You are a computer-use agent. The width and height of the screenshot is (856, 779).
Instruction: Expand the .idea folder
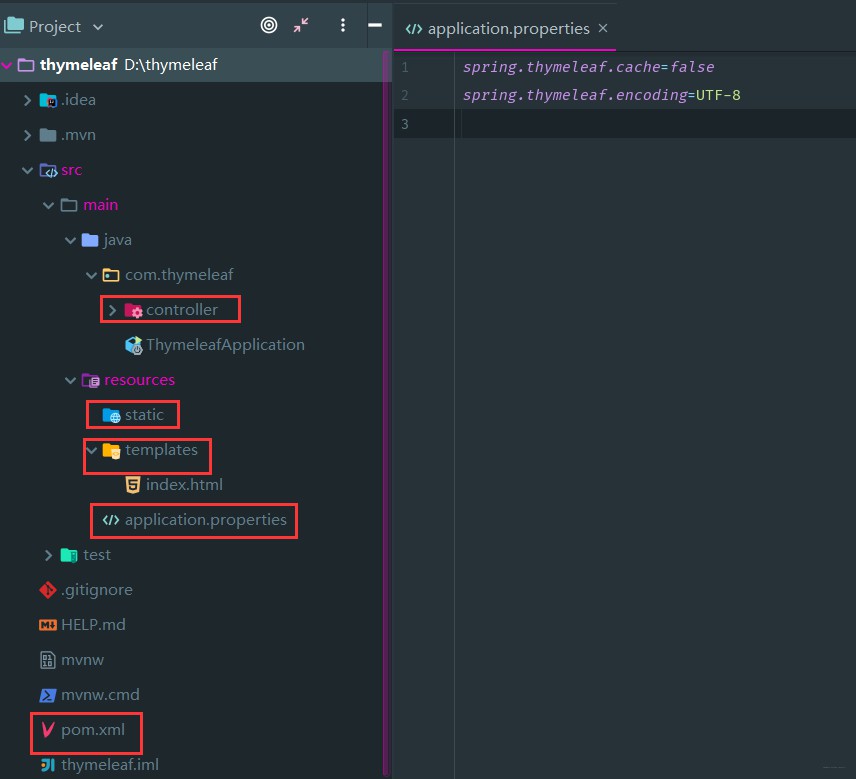coord(27,100)
